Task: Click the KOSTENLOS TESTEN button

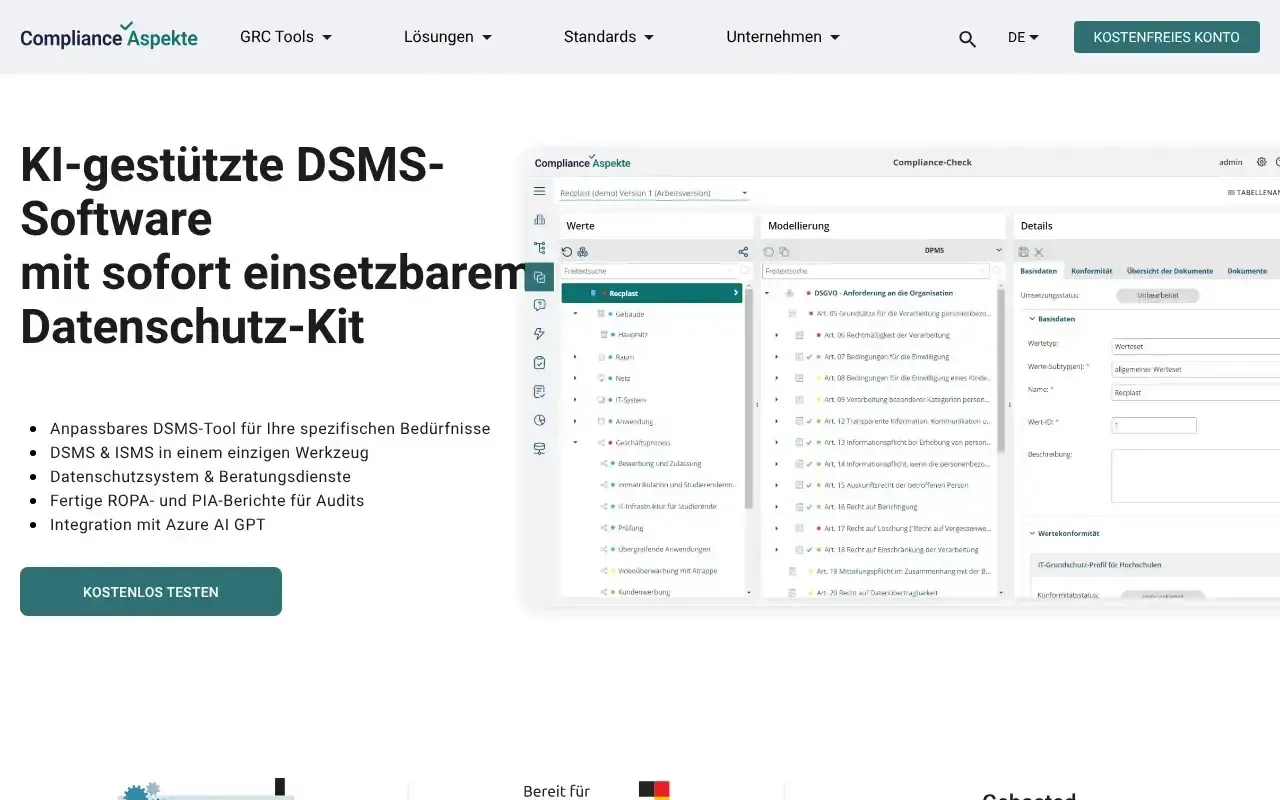Action: pos(150,591)
